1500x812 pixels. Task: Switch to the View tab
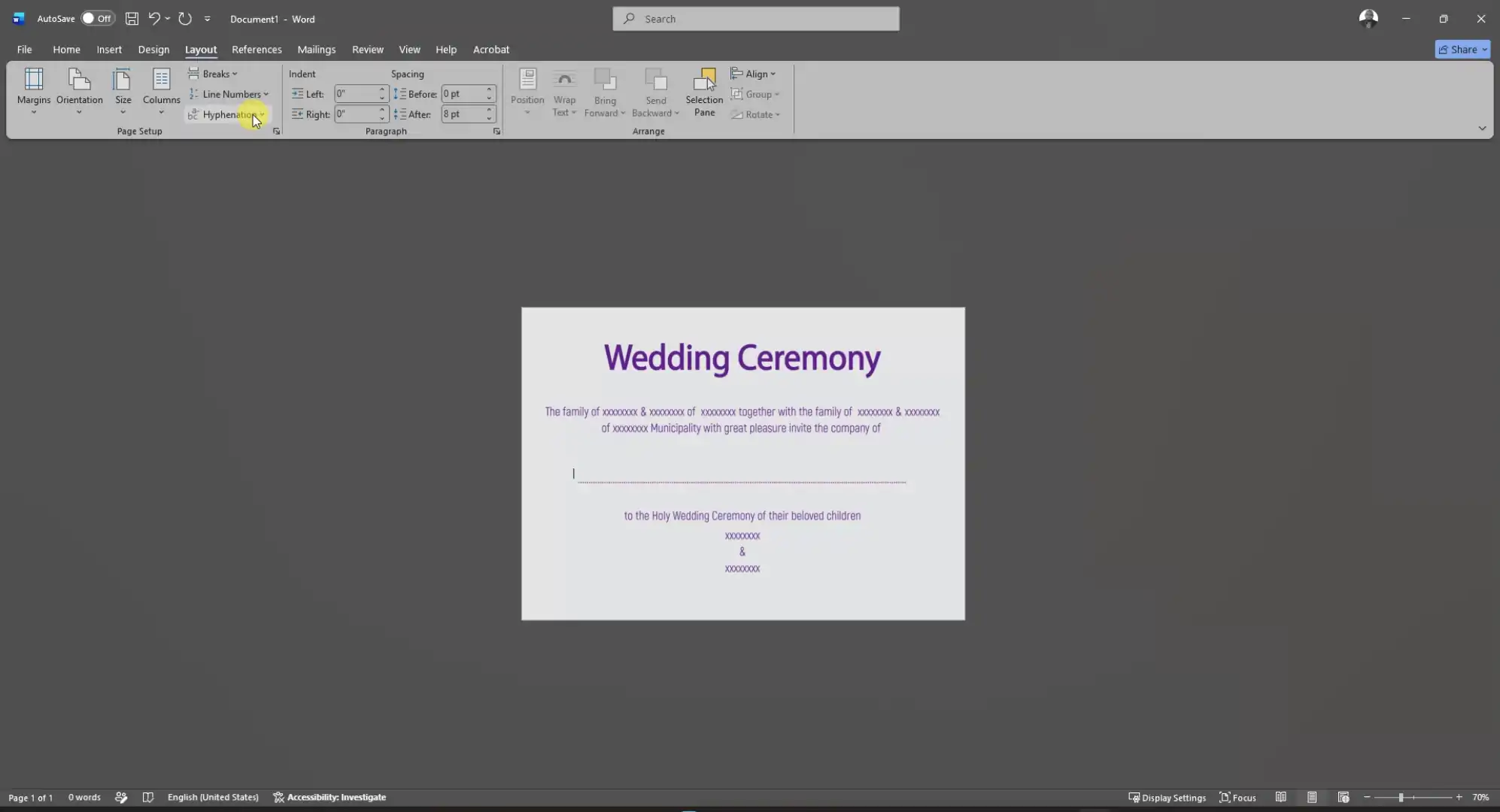[409, 50]
